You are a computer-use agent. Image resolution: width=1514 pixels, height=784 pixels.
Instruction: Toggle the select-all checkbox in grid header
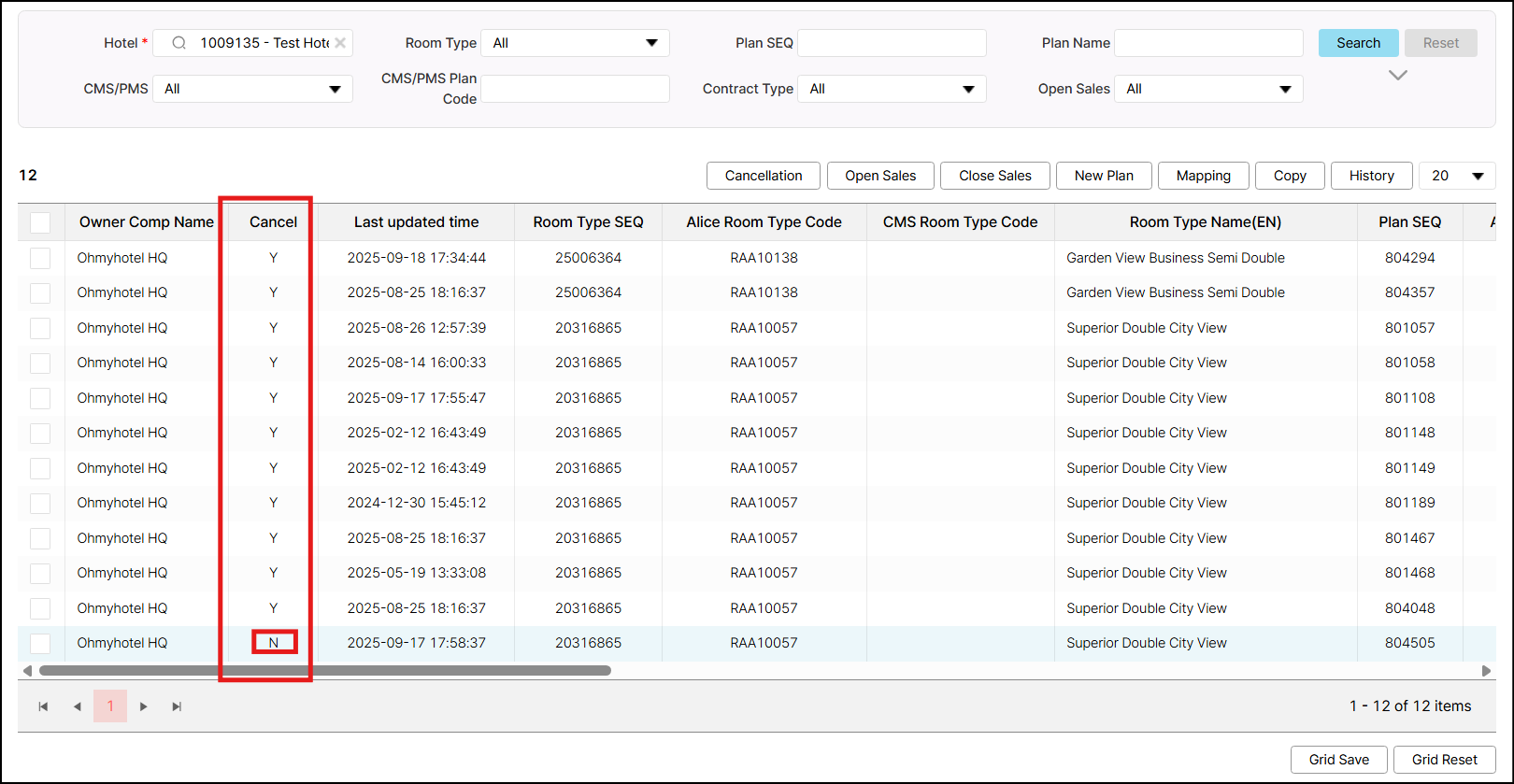(x=40, y=222)
